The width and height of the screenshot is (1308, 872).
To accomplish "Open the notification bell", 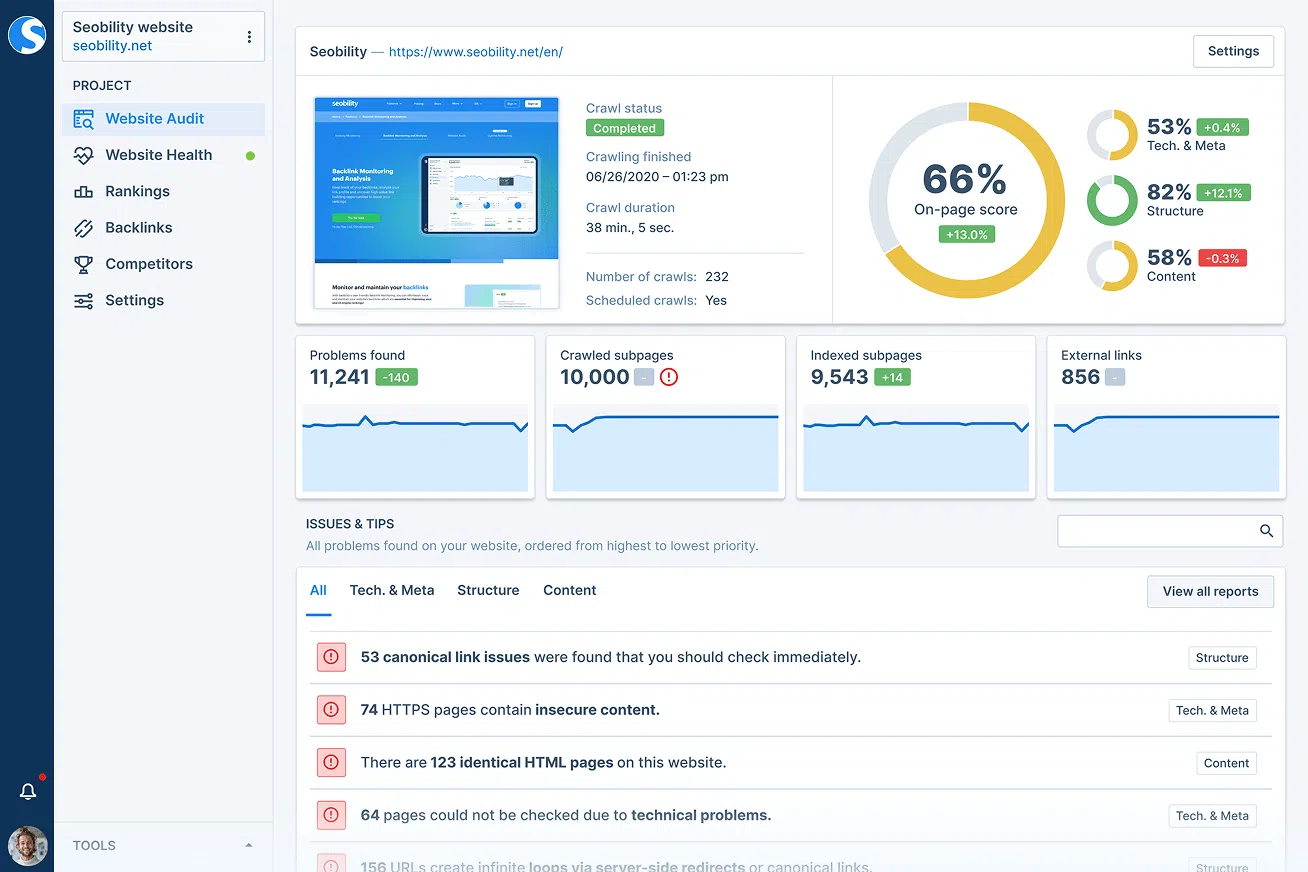I will (28, 790).
